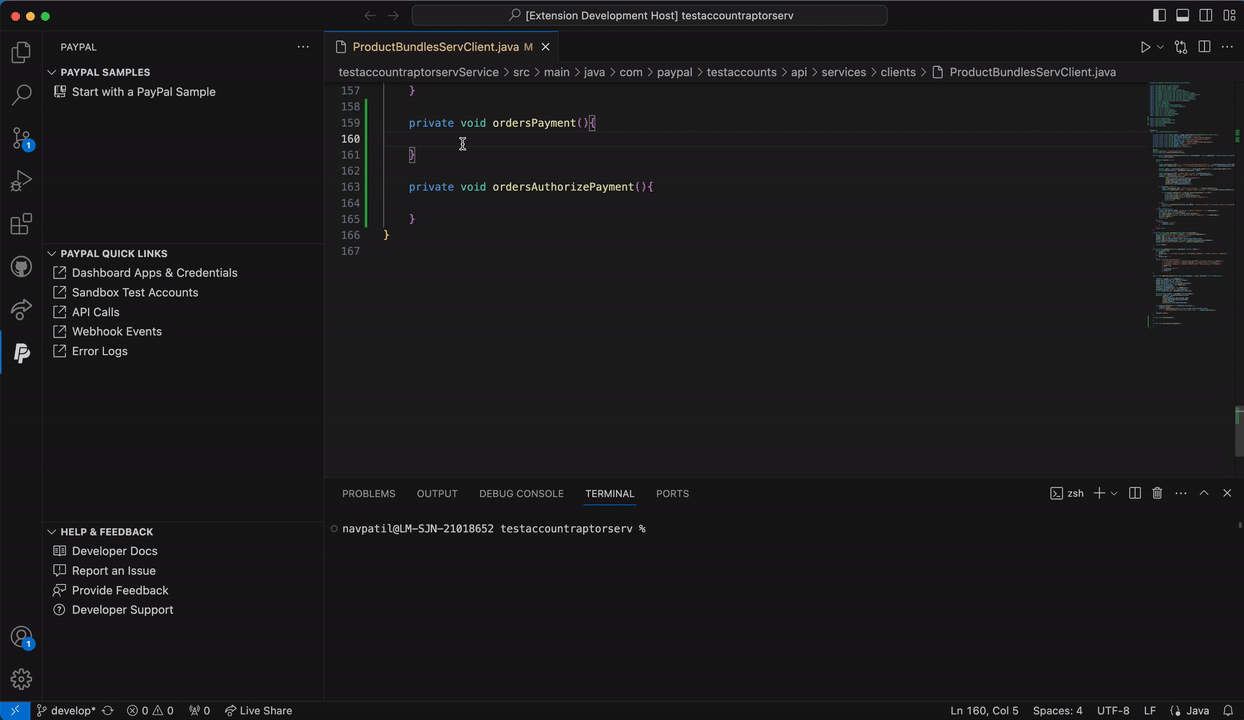Kill terminal using the trash icon
1244x720 pixels.
[1157, 493]
